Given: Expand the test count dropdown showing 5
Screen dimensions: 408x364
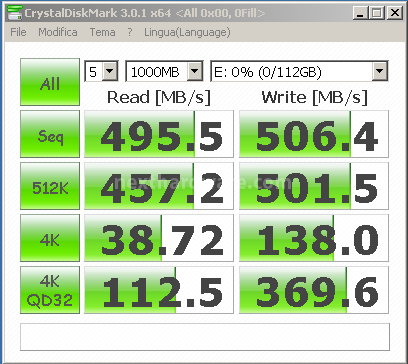Looking at the screenshot, I should [x=110, y=71].
